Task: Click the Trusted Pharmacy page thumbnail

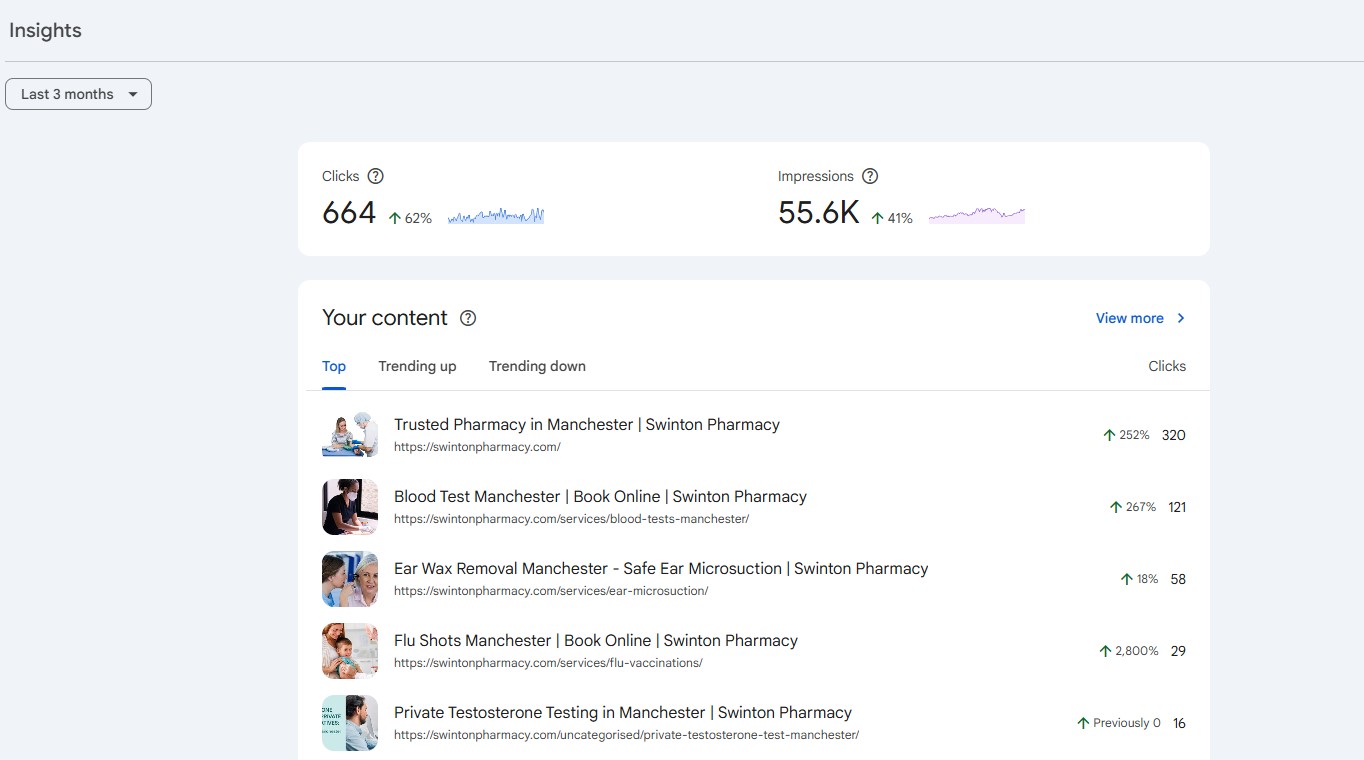Action: 350,435
